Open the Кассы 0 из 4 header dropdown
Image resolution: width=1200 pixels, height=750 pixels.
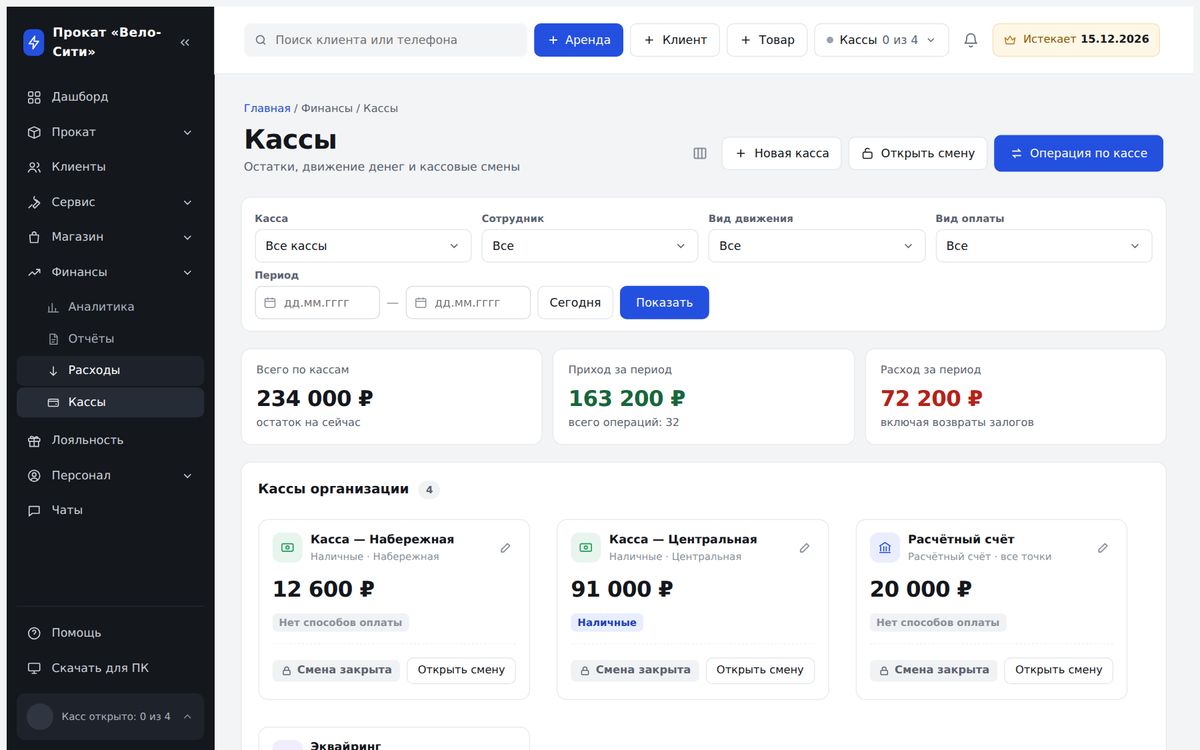(881, 40)
